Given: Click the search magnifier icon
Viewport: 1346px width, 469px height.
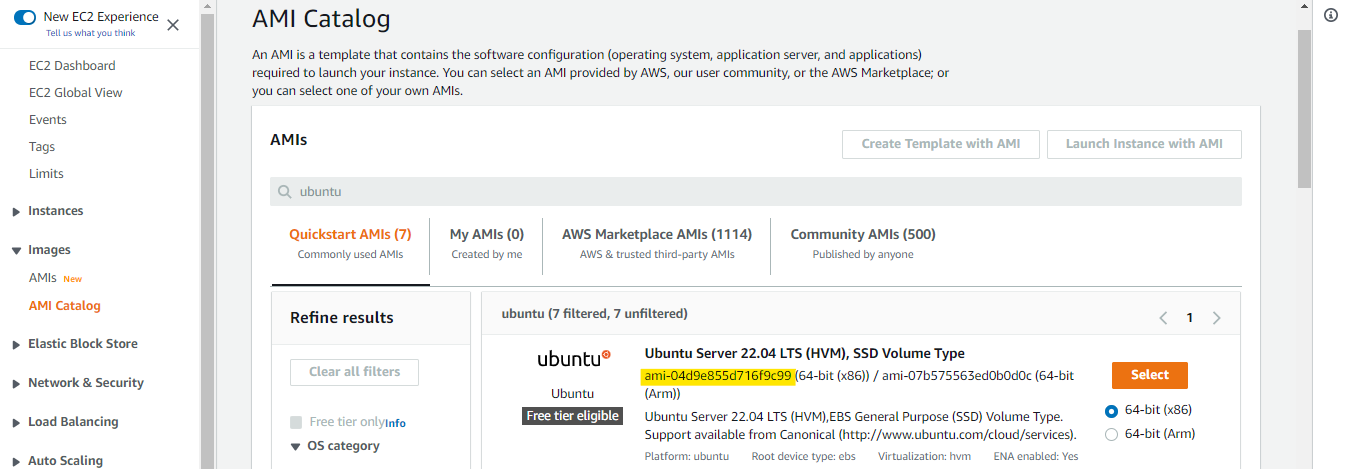Looking at the screenshot, I should (x=285, y=192).
